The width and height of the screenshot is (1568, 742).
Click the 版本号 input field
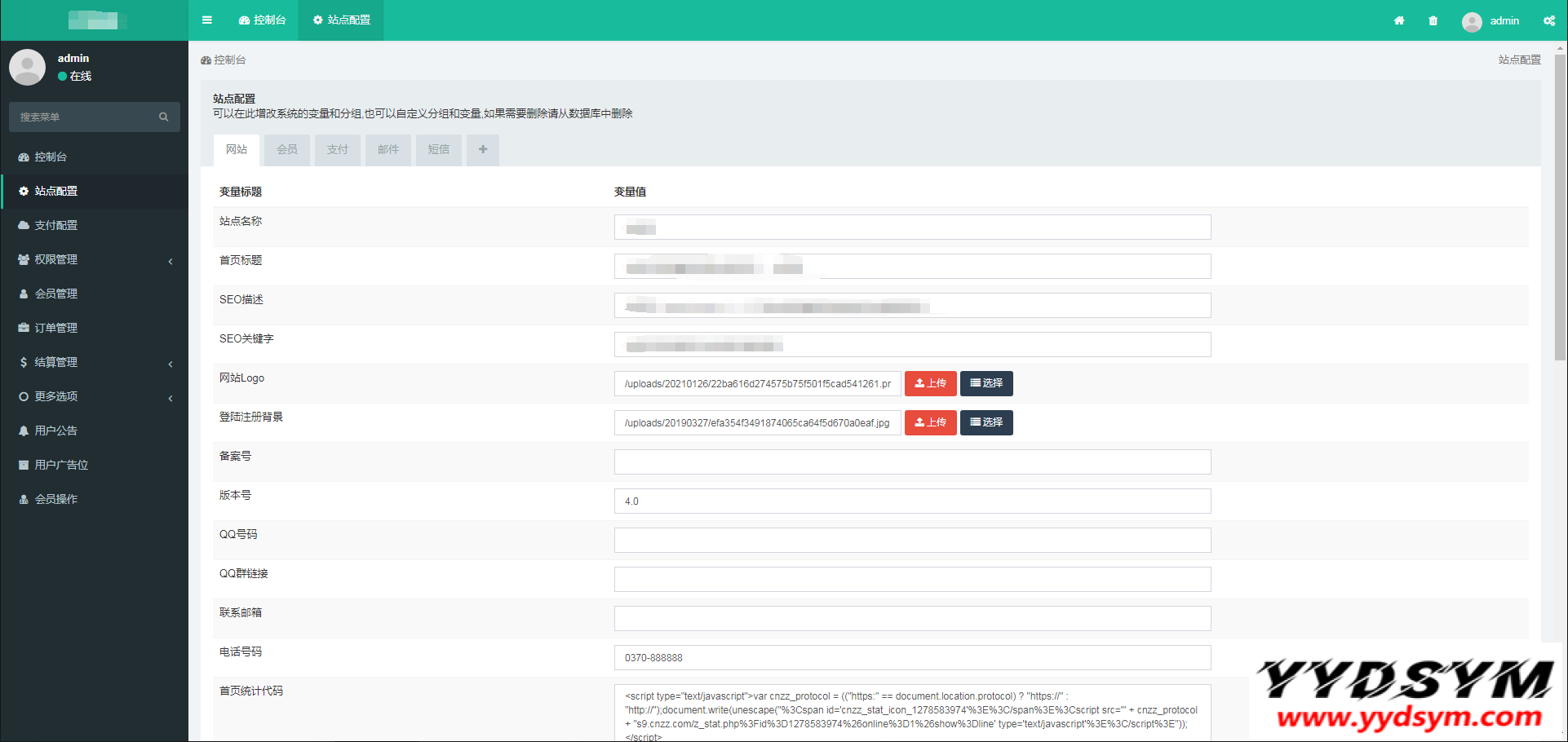[912, 501]
